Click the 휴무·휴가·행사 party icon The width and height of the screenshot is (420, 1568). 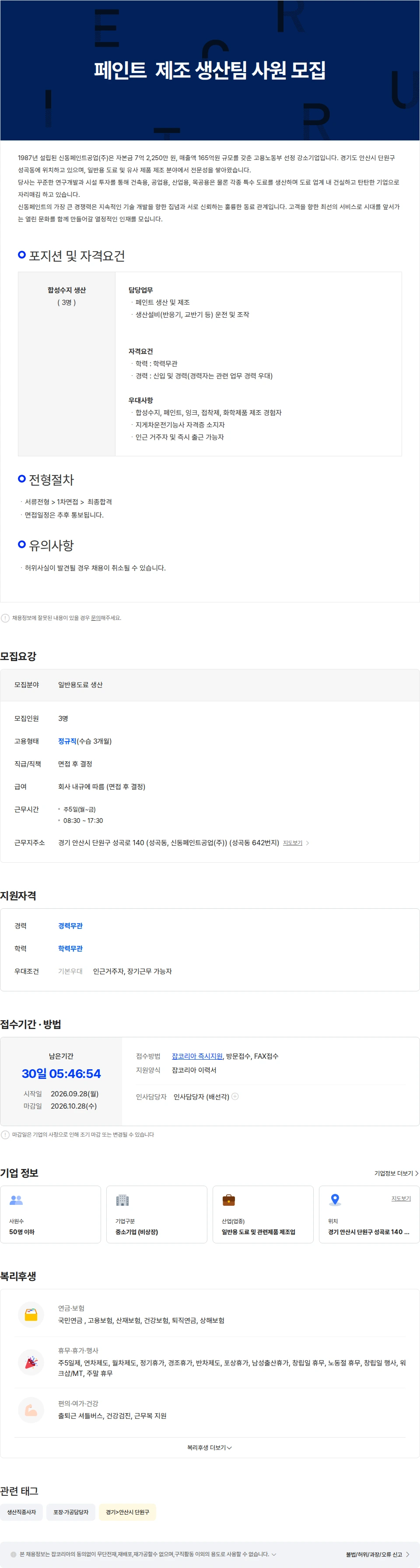tap(31, 1363)
